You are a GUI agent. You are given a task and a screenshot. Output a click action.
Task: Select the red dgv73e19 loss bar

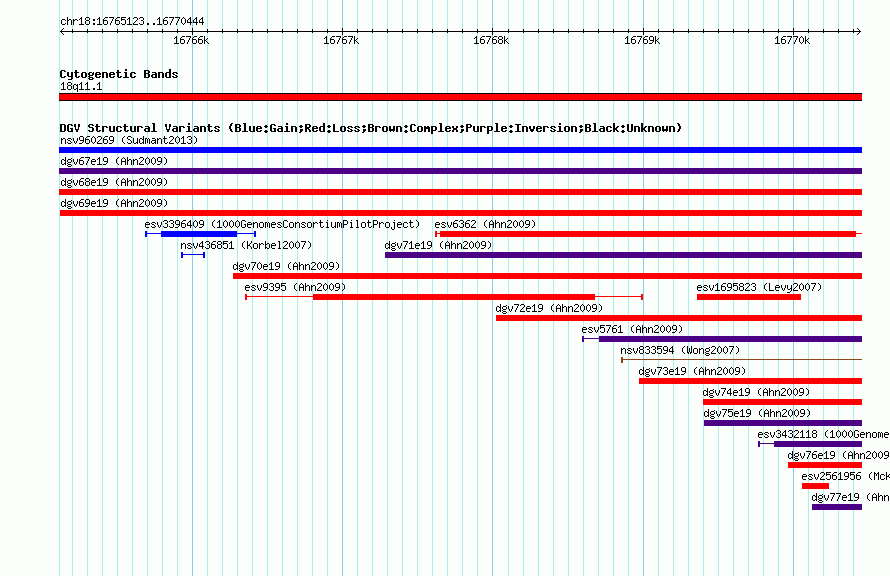tap(750, 381)
